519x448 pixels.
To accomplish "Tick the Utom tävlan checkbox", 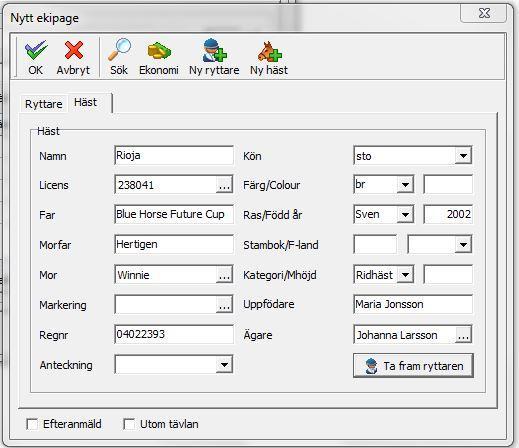I will (129, 424).
